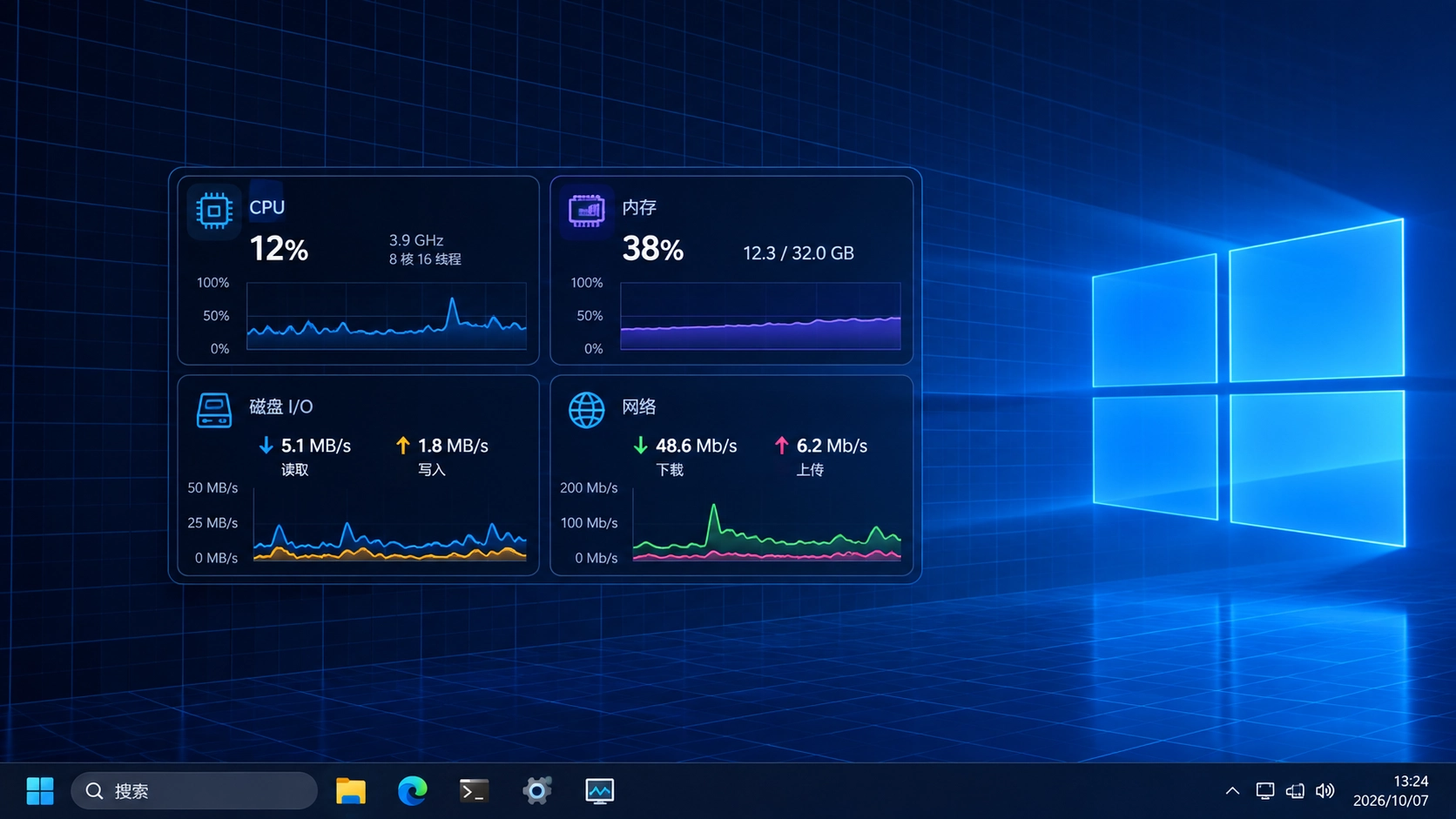Open Settings gear on the taskbar
1456x819 pixels.
537,791
